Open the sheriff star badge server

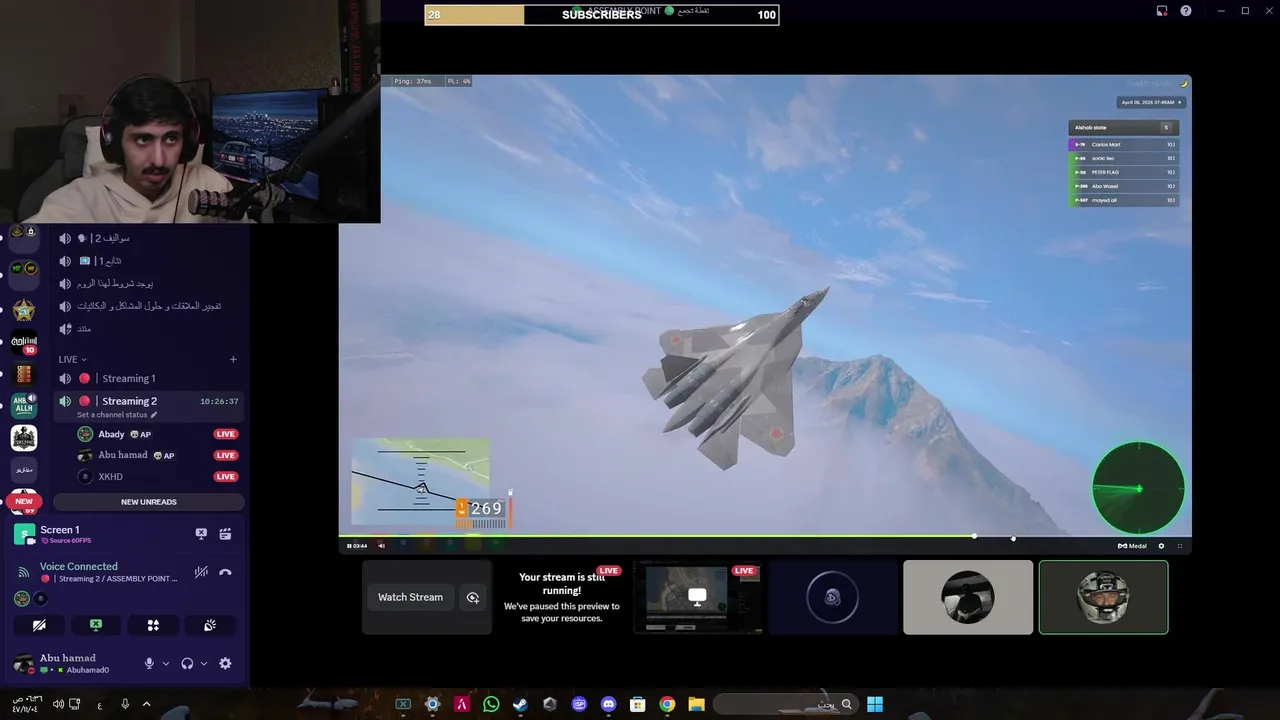[x=24, y=310]
